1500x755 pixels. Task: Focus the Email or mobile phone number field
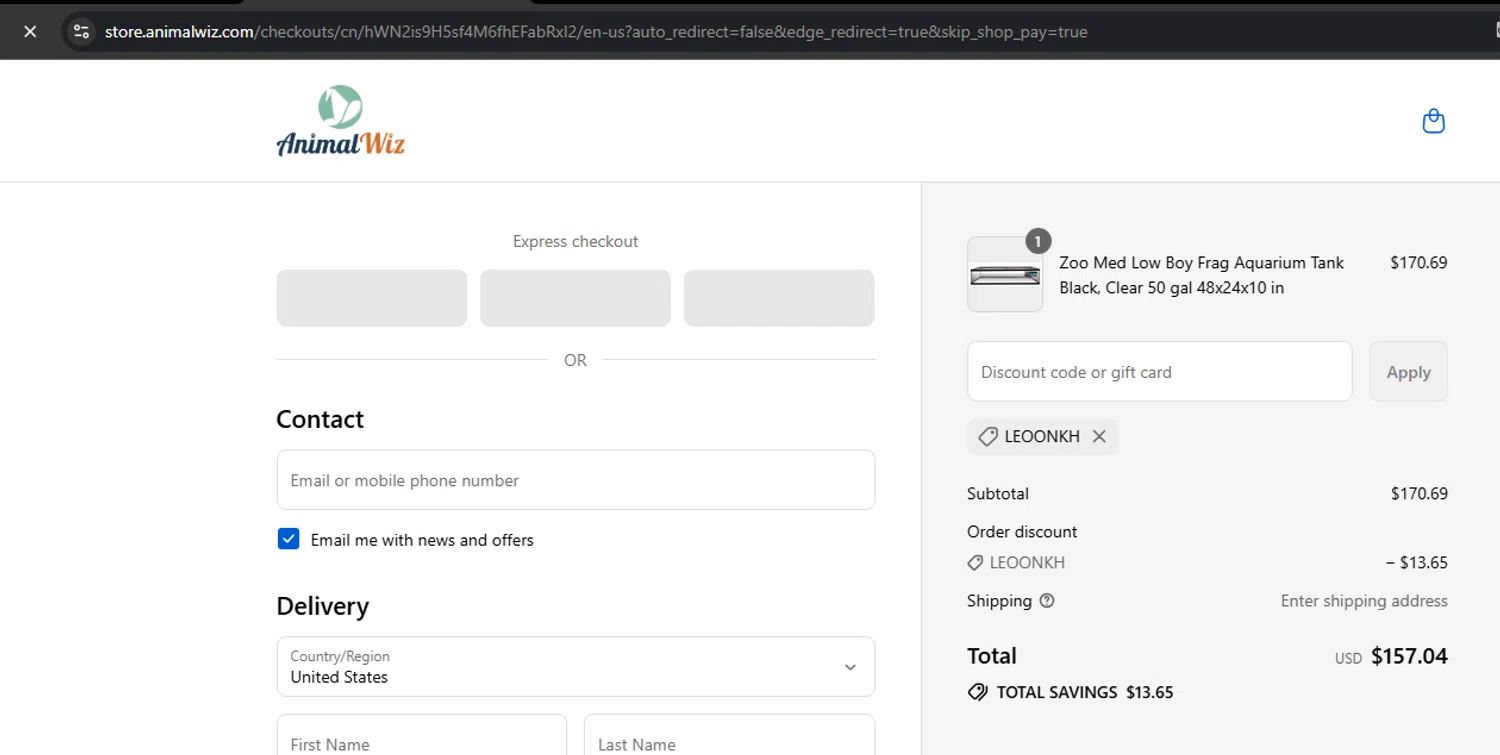click(x=575, y=480)
